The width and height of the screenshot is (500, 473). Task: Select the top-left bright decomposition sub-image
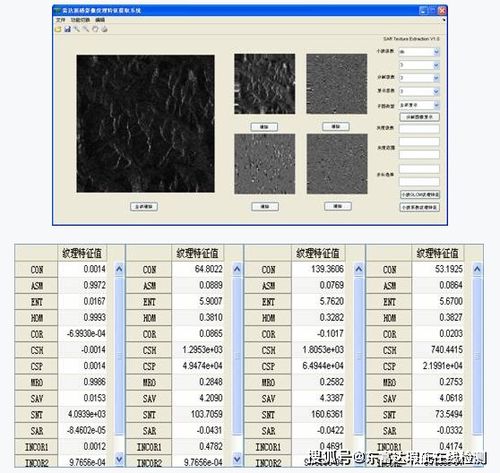(265, 84)
